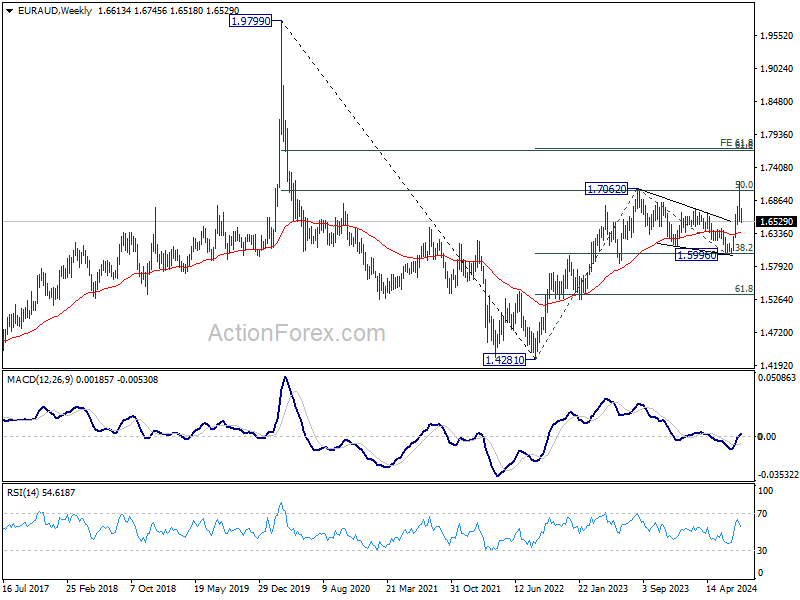The width and height of the screenshot is (800, 600).
Task: Select the 1.84800 price axis value
Action: click(x=777, y=102)
